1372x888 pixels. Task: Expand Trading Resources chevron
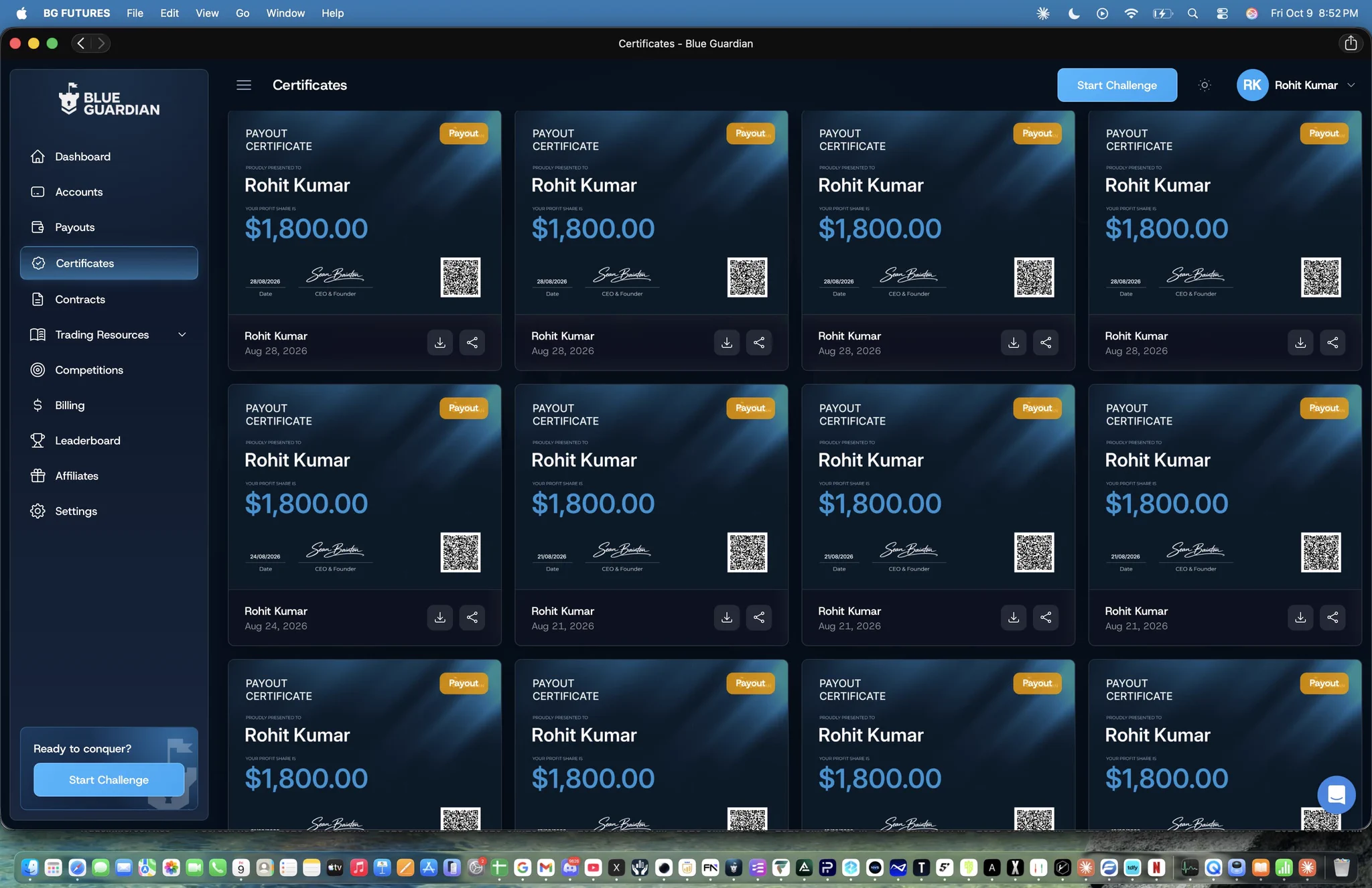(x=182, y=334)
